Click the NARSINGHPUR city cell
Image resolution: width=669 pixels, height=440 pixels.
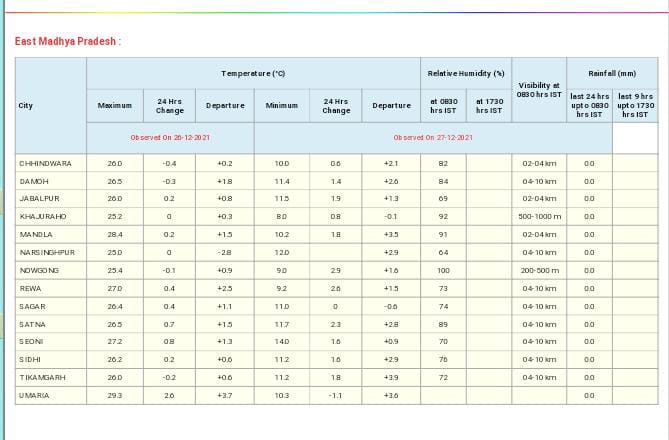tap(46, 252)
